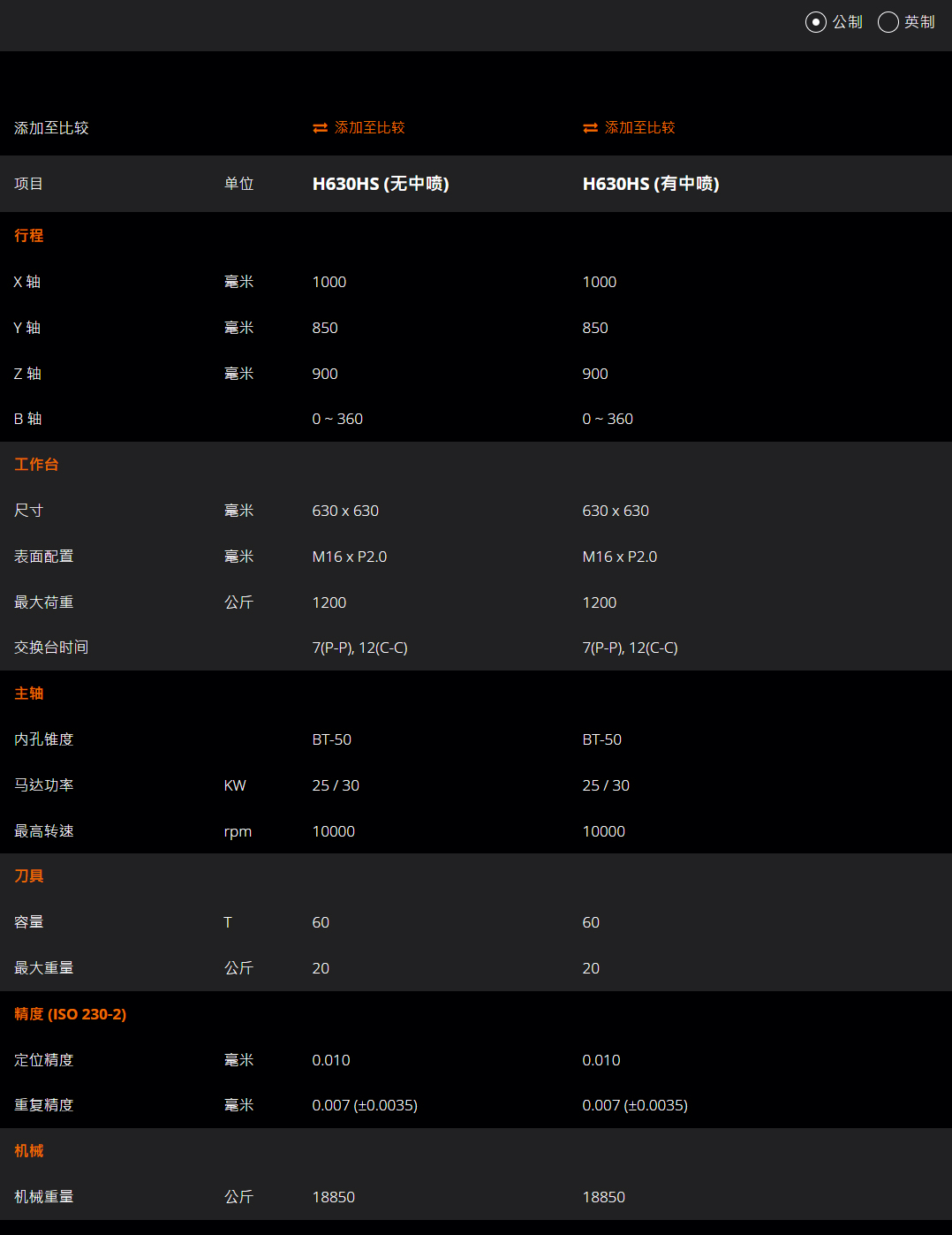
Task: Add the first model via 添加至比较 link
Action: tap(369, 128)
